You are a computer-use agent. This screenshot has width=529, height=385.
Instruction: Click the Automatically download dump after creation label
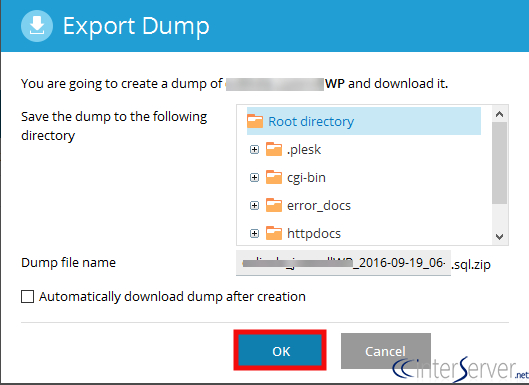172,297
